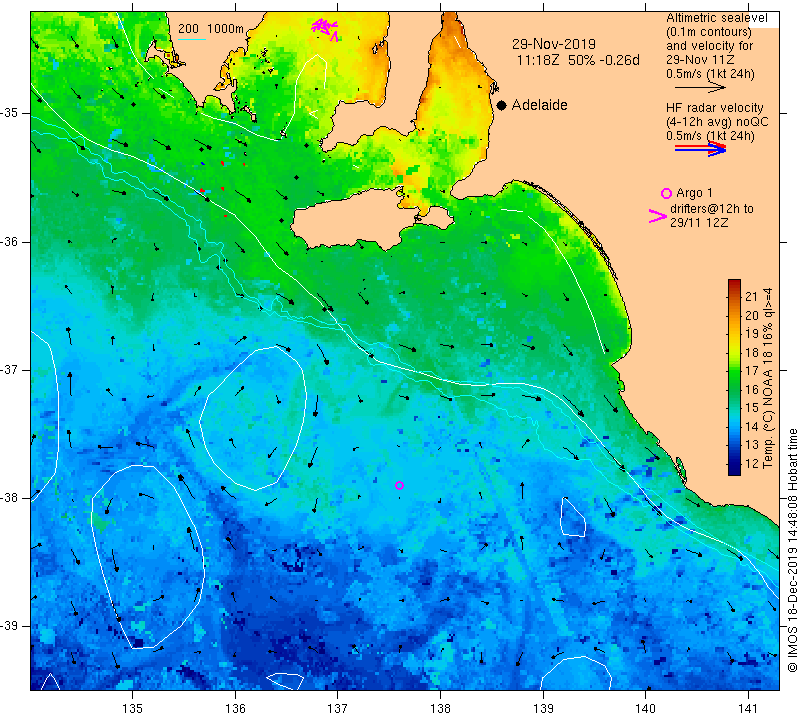The image size is (800, 720).
Task: Click the 138 longitude axis label
Action: (440, 708)
